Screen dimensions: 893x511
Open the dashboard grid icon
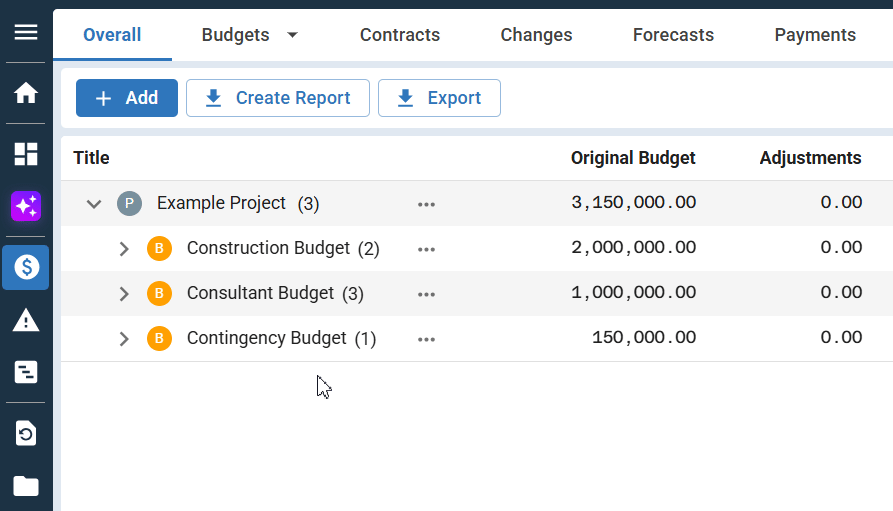(x=26, y=153)
